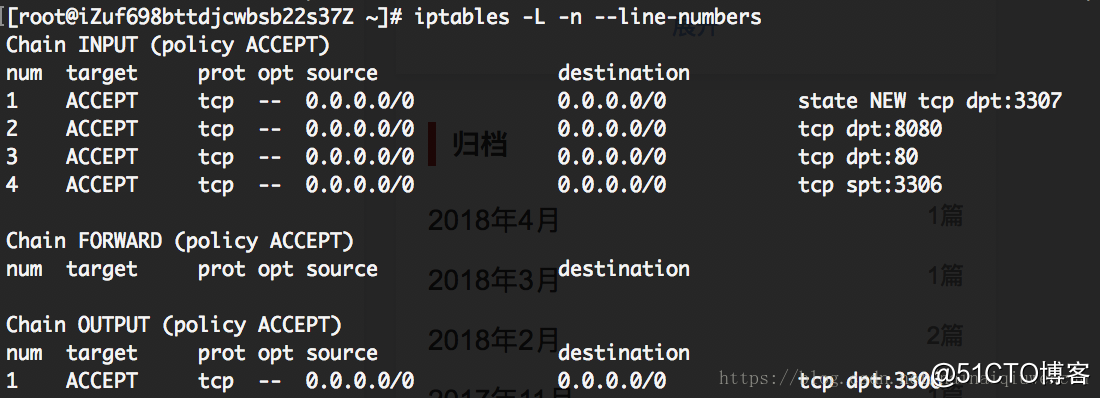This screenshot has width=1100, height=398.
Task: Click the "prot" header under Chain OUTPUT
Action: [222, 354]
